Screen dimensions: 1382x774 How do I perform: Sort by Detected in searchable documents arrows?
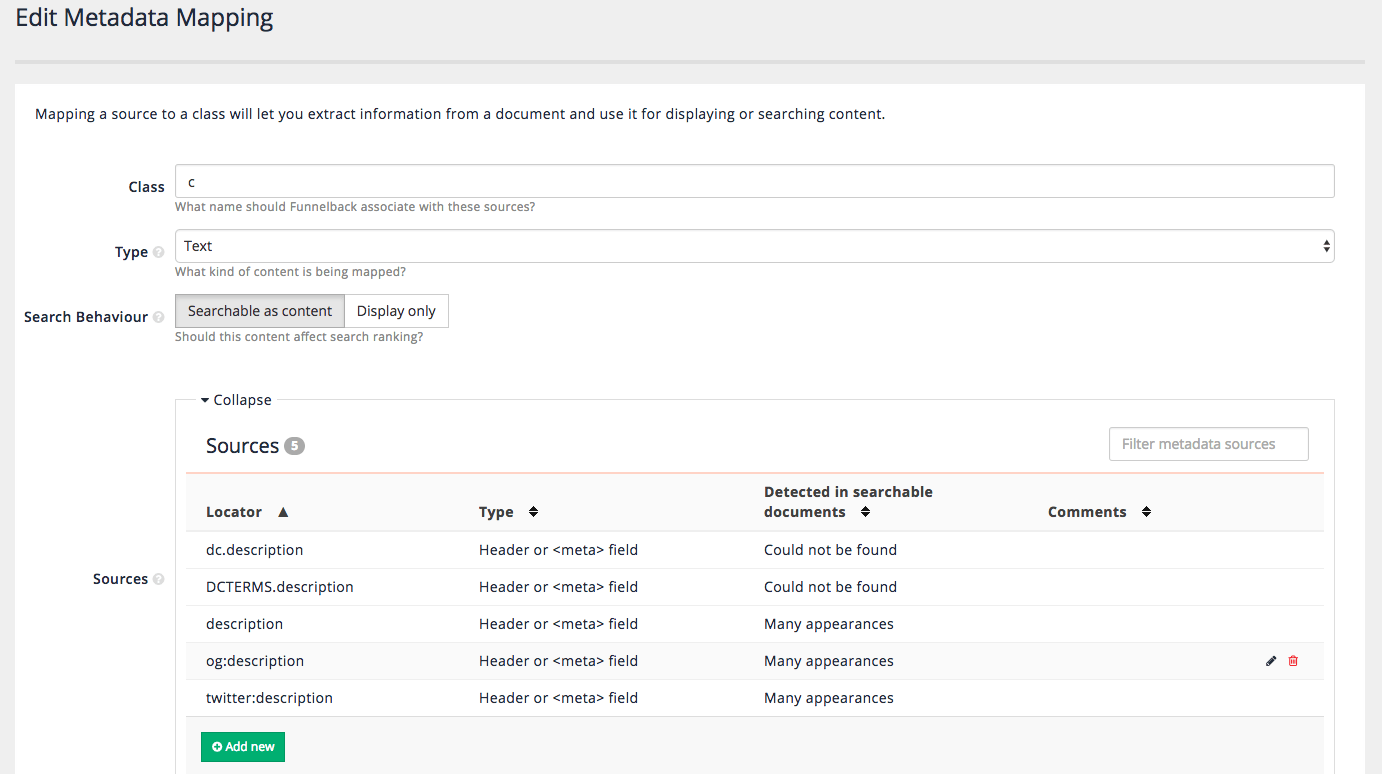[865, 511]
